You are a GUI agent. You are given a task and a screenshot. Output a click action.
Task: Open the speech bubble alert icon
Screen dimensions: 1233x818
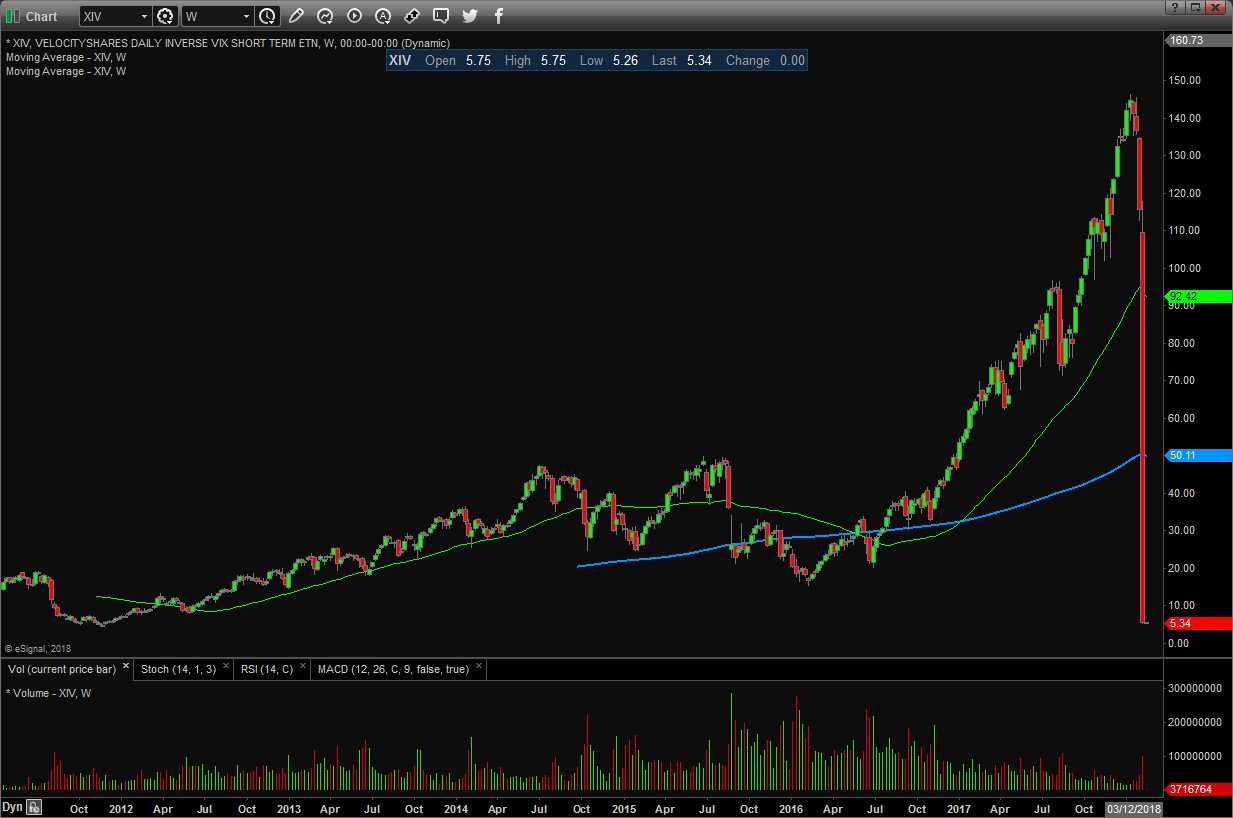tap(441, 16)
